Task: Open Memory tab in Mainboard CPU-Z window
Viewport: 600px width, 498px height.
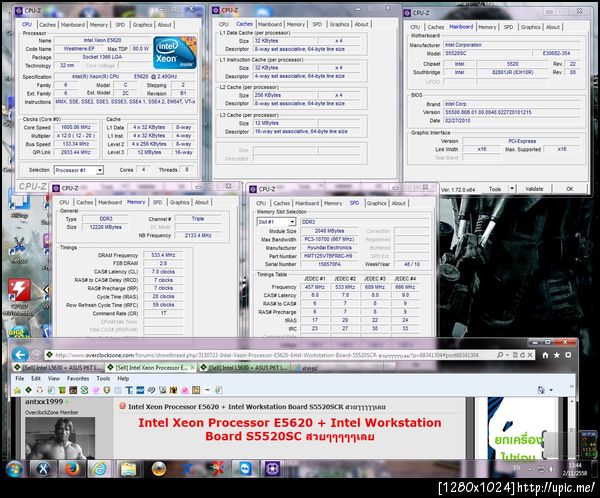Action: click(487, 27)
